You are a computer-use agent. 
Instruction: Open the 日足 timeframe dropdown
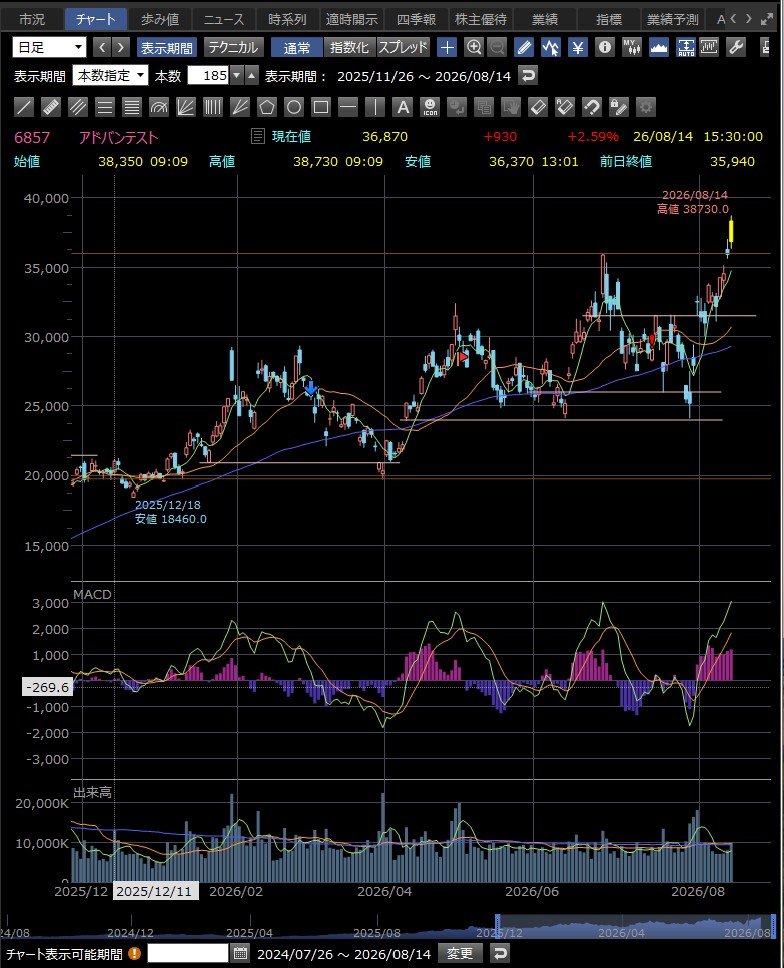tap(49, 47)
